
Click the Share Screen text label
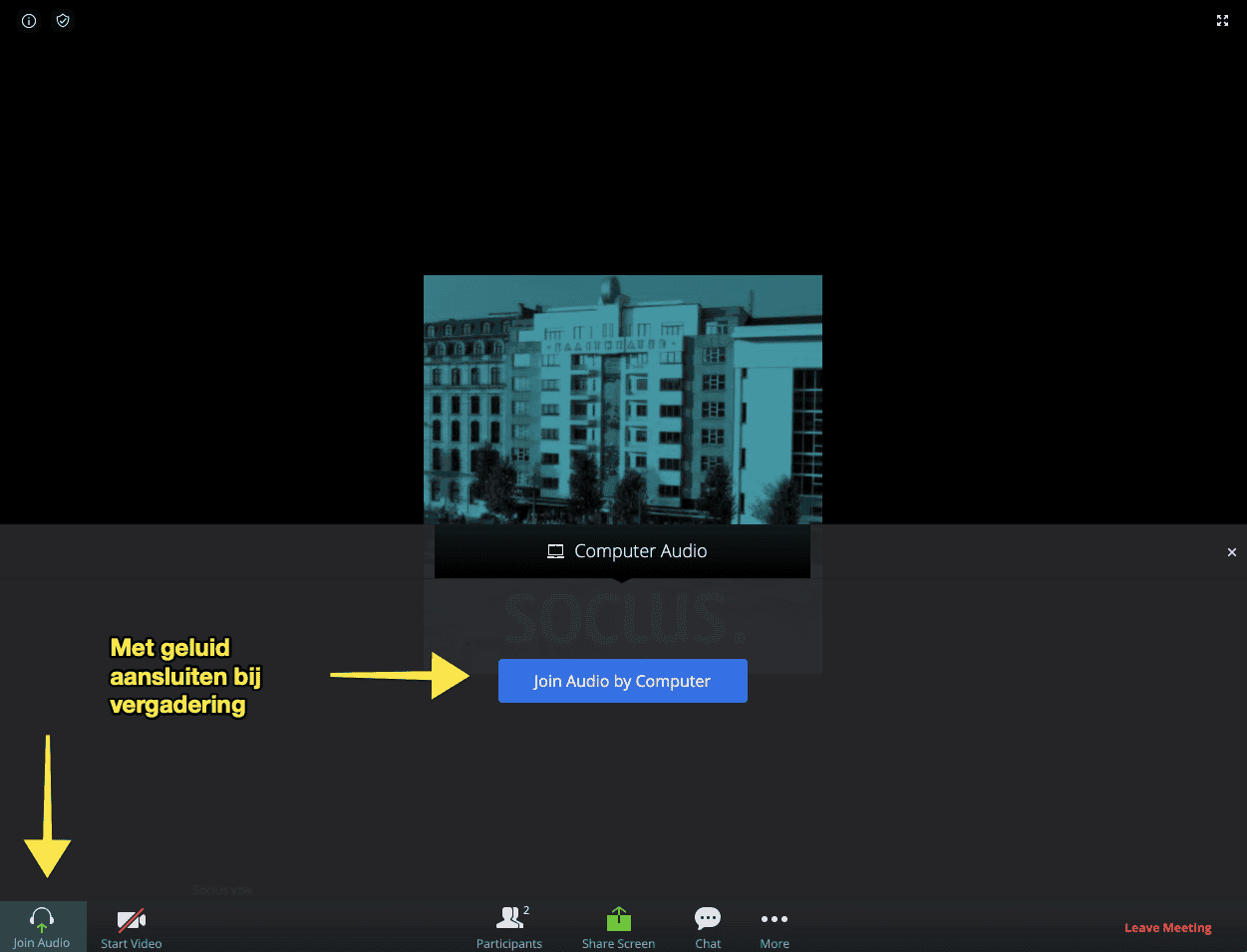618,943
